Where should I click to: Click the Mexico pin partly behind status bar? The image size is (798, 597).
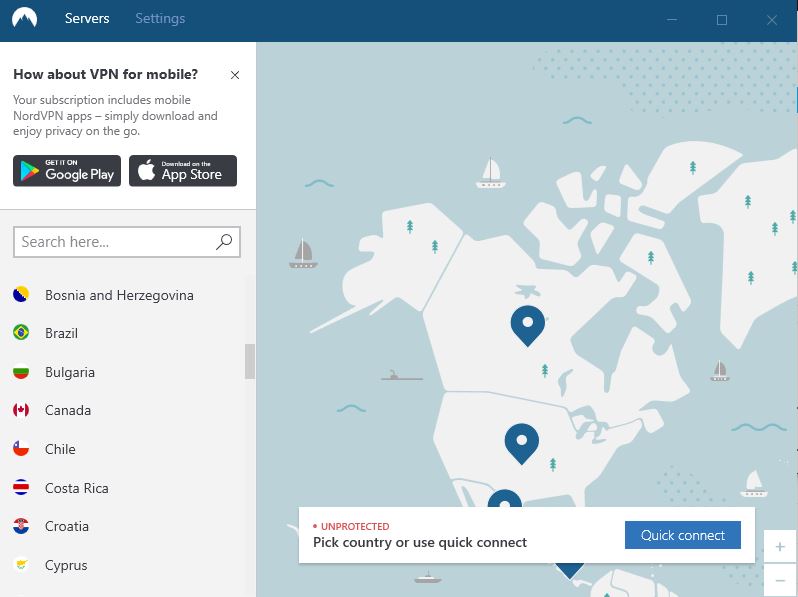505,498
